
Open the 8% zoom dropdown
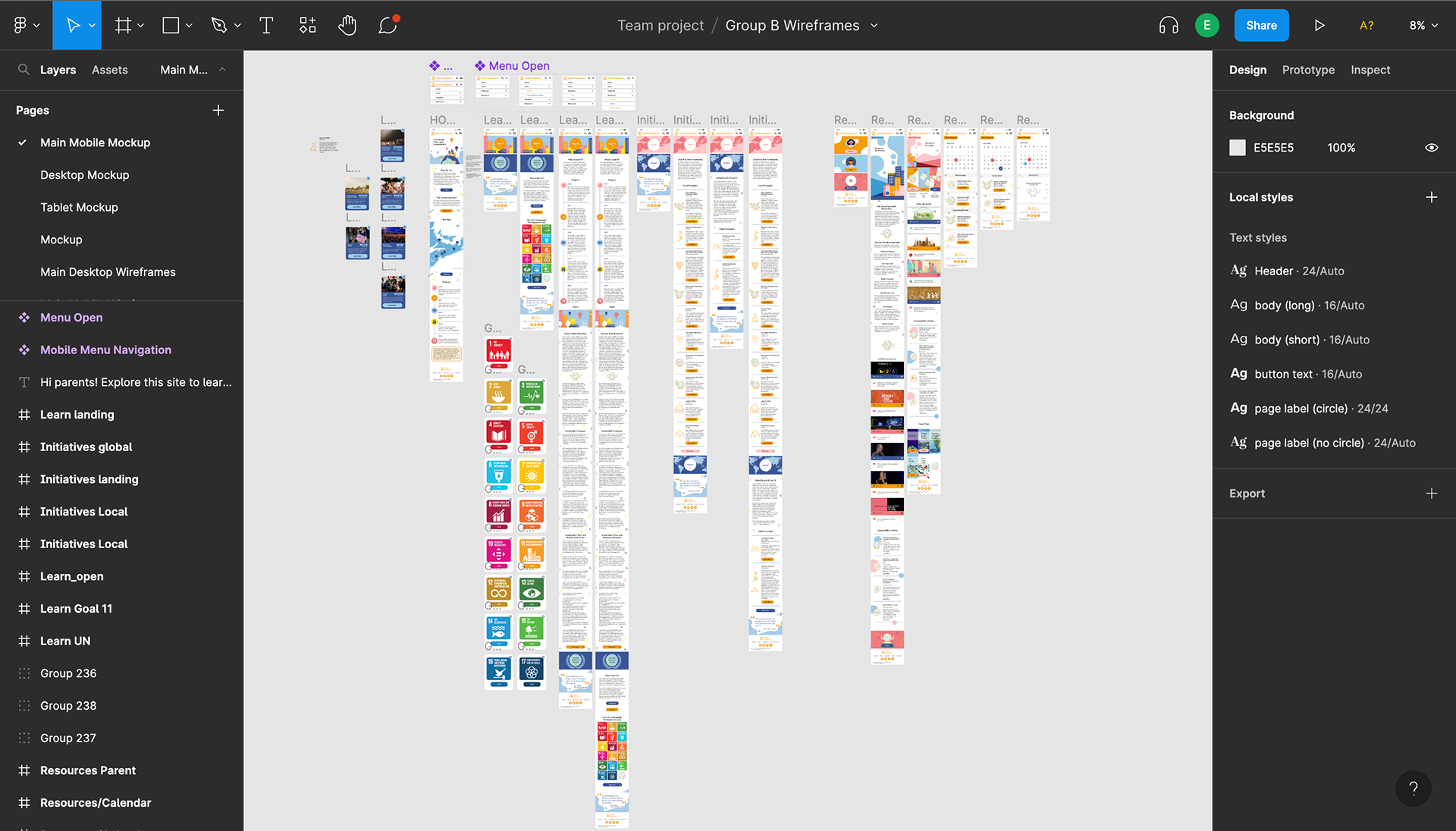pyautogui.click(x=1423, y=26)
